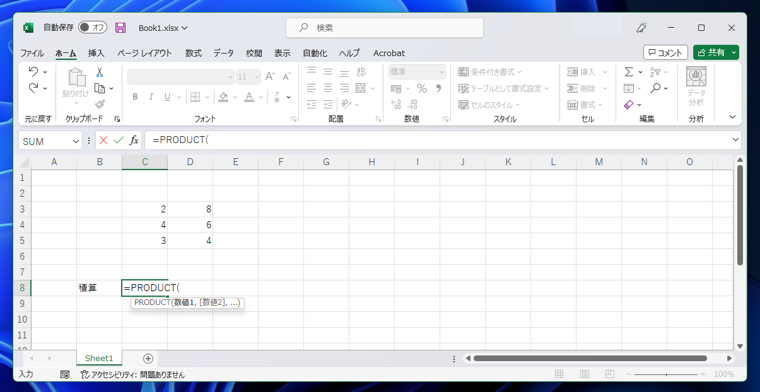Toggle Bold formatting

coord(135,97)
